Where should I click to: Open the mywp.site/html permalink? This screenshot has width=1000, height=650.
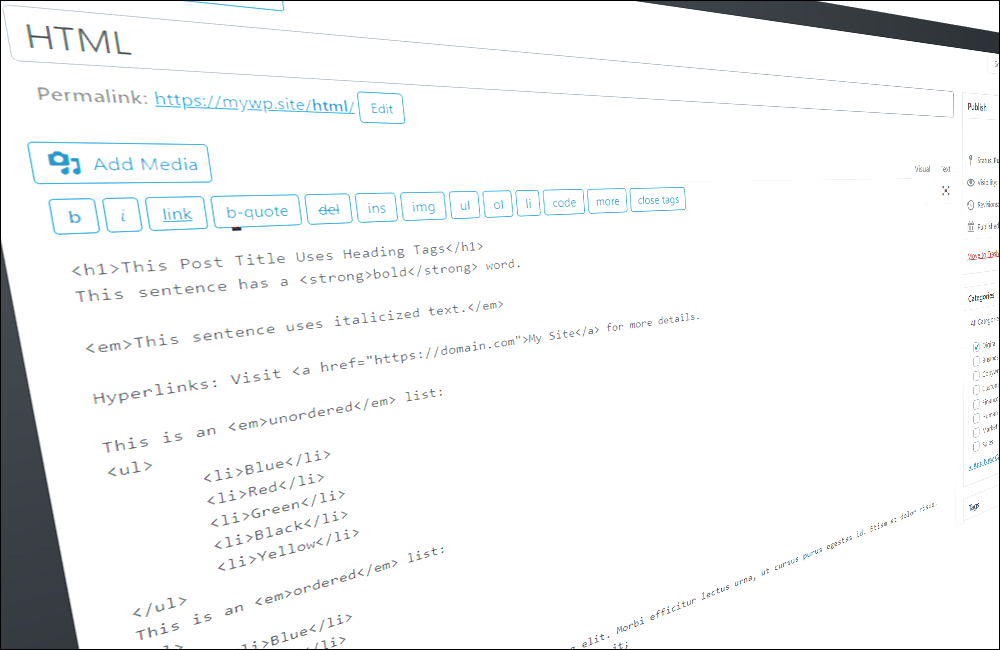click(254, 103)
